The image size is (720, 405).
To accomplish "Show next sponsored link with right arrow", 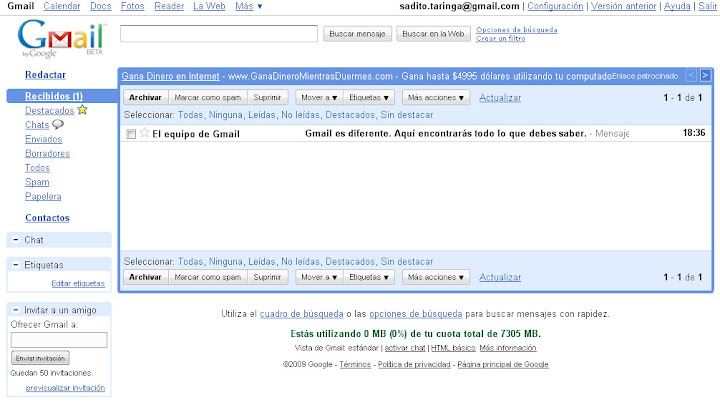I will [705, 76].
